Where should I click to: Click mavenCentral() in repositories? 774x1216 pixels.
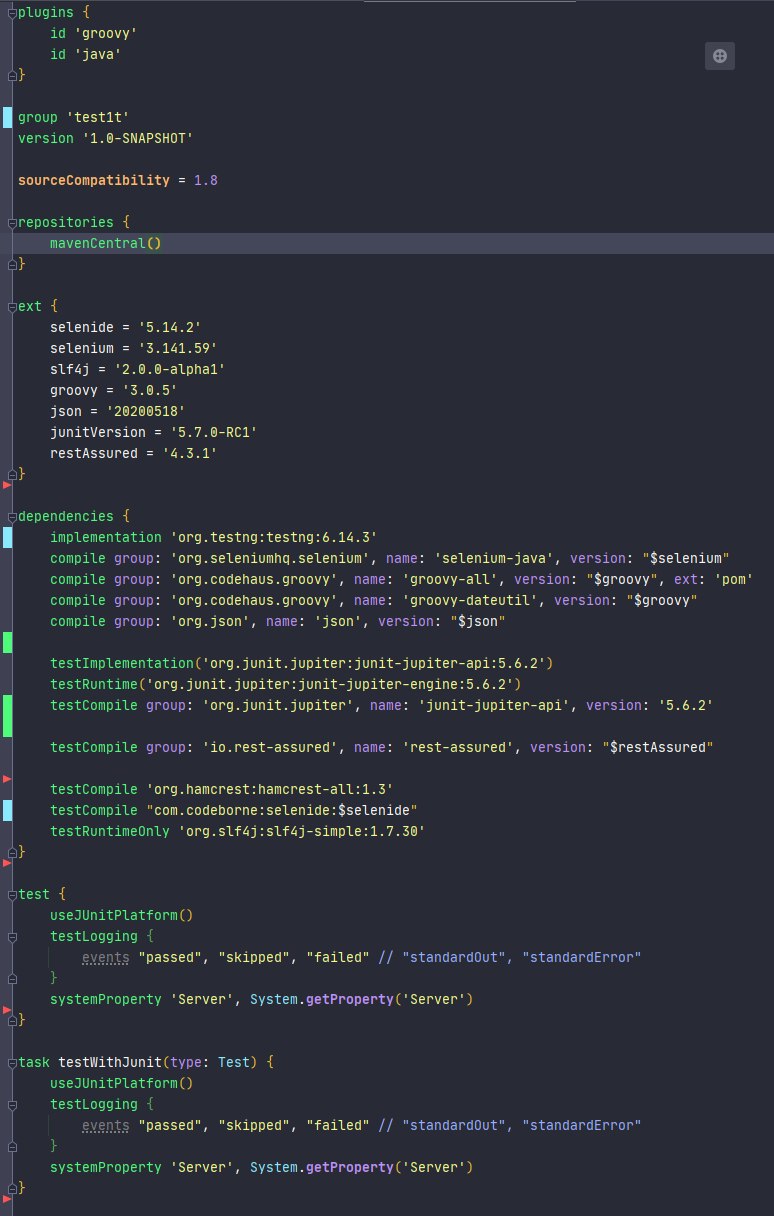(105, 243)
